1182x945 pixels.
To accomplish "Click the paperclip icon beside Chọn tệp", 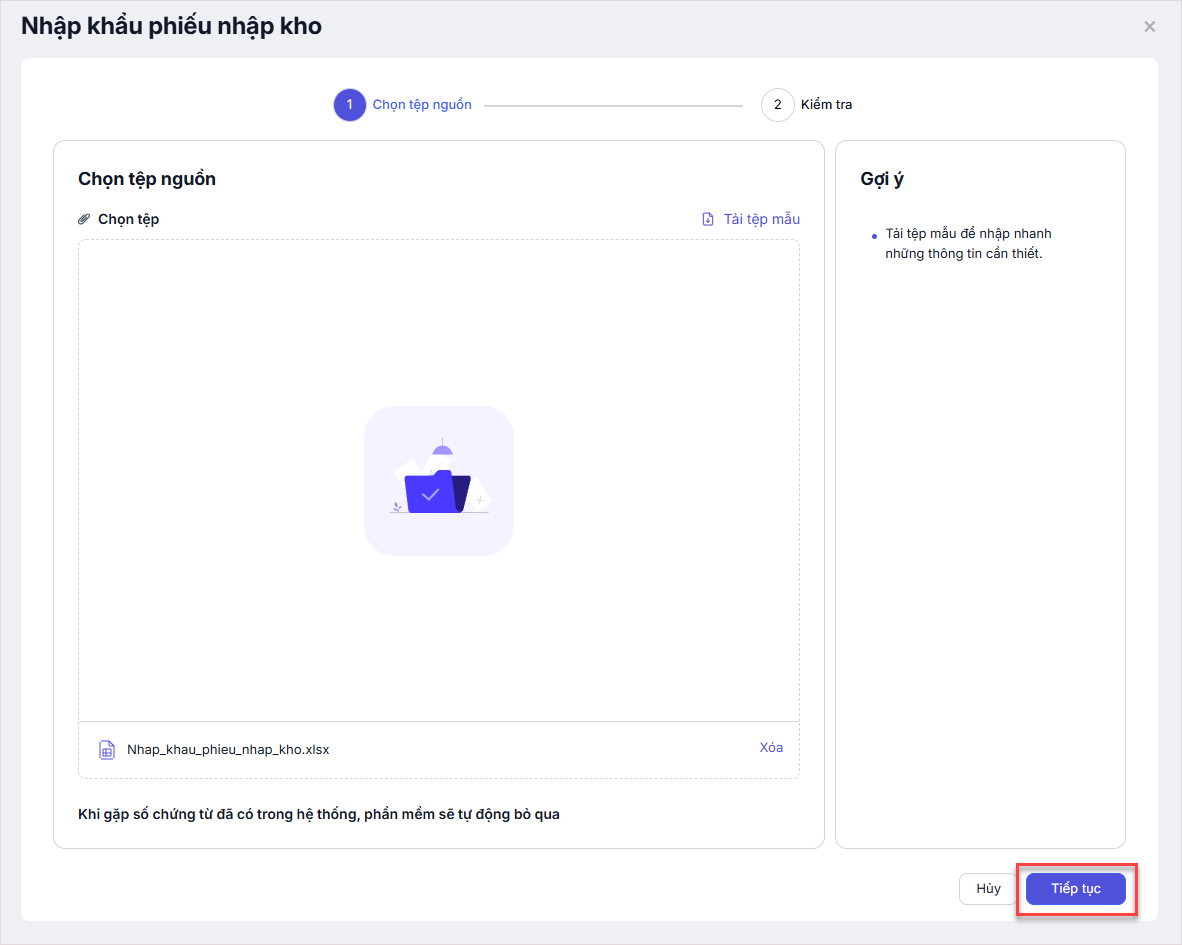I will [x=84, y=219].
